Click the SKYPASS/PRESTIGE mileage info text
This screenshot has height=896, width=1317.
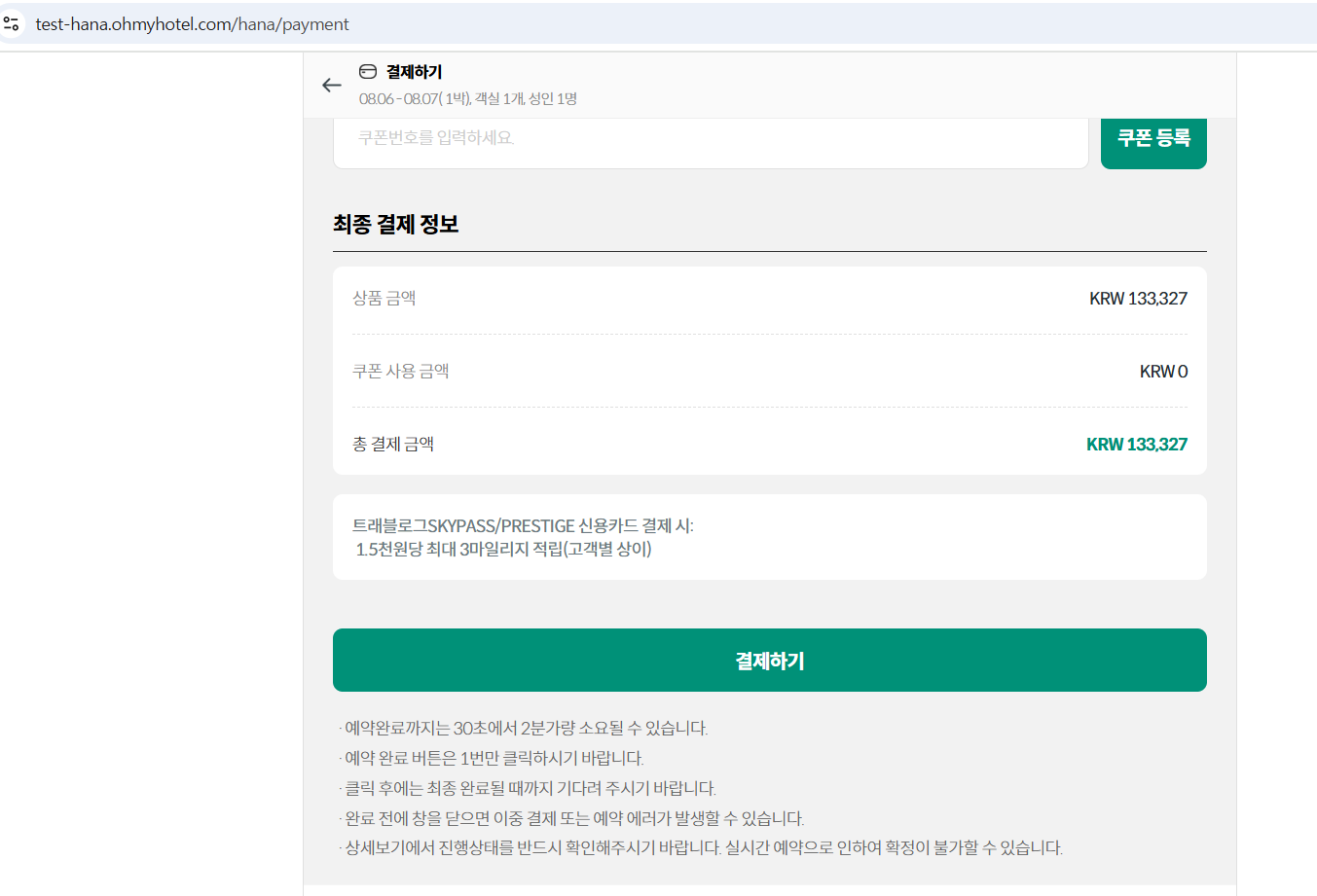point(523,537)
